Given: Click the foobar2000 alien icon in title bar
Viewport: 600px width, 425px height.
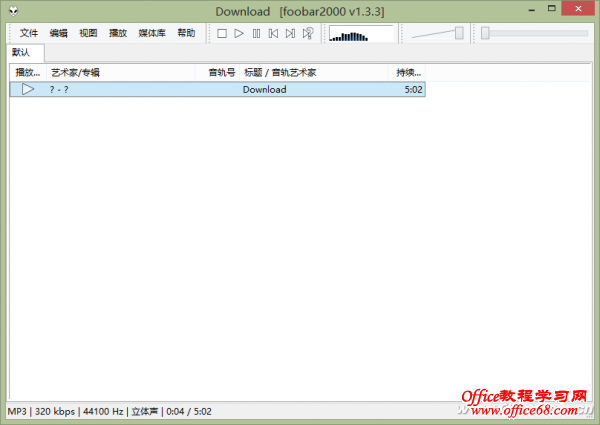Looking at the screenshot, I should (14, 11).
